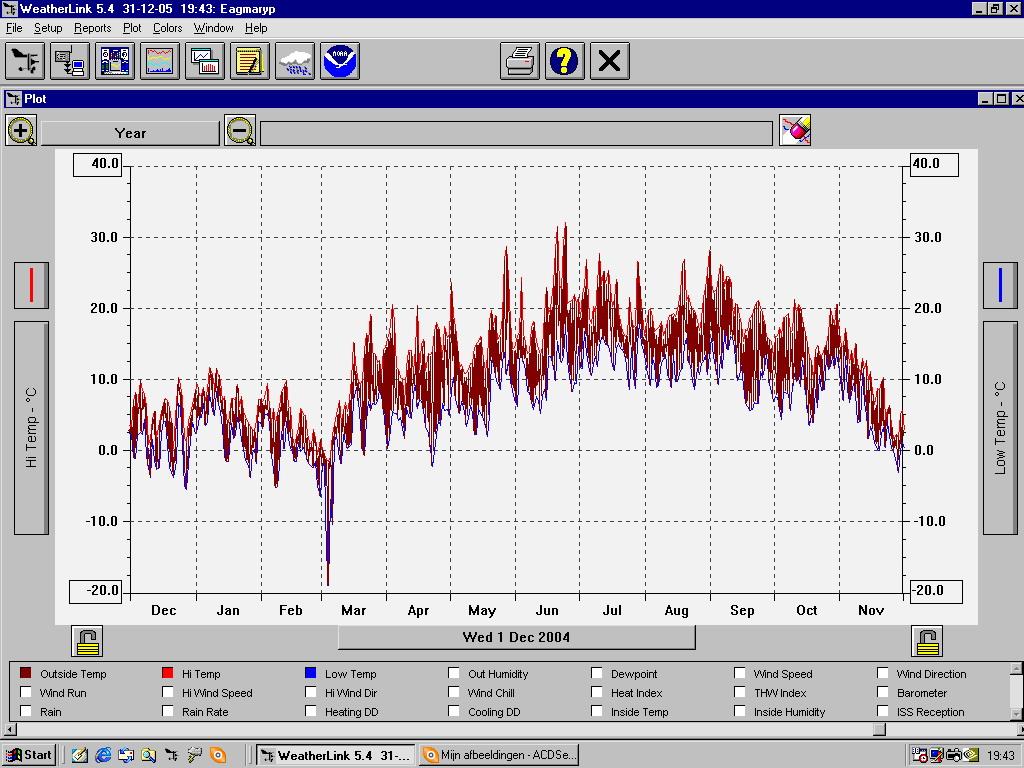This screenshot has width=1024, height=768.
Task: Enable the Hi Wind Speed checkbox
Action: coord(168,692)
